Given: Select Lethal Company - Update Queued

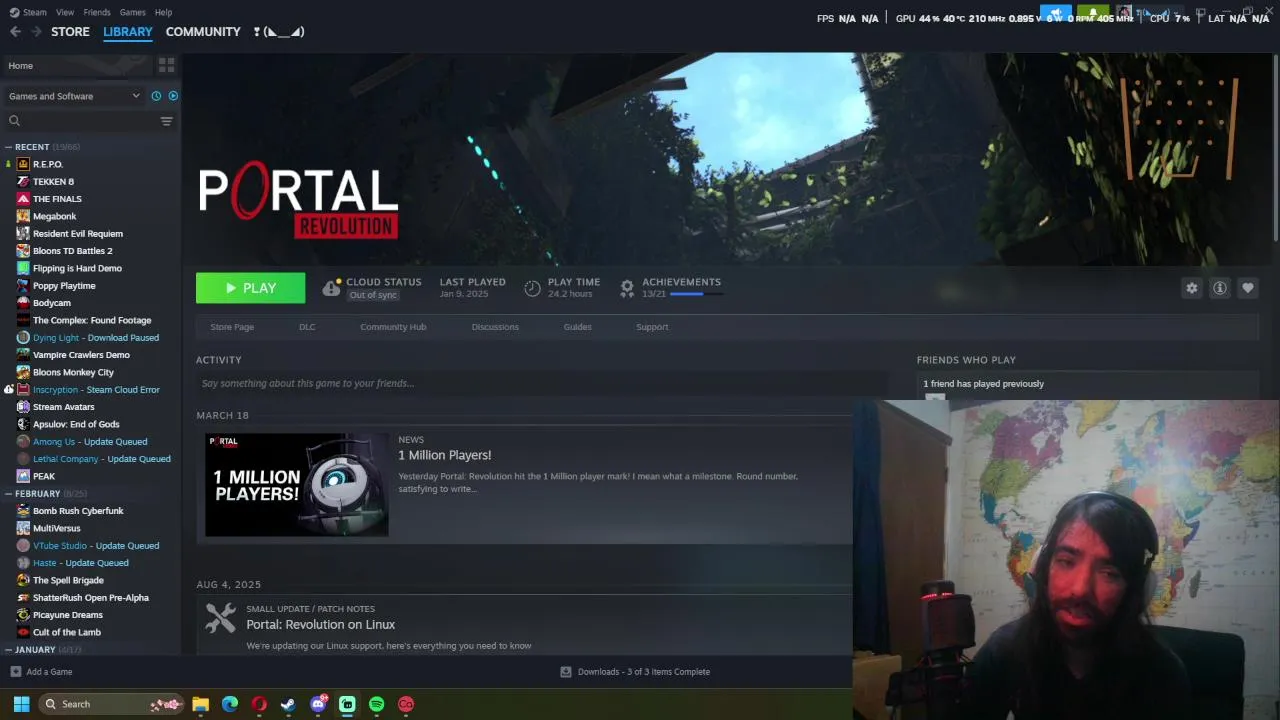Looking at the screenshot, I should (102, 459).
